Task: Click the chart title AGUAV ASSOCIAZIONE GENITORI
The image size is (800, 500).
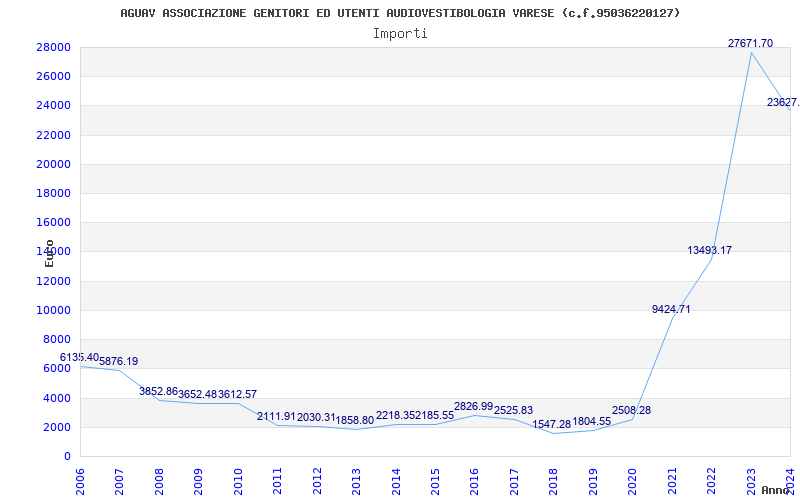Action: [x=400, y=13]
